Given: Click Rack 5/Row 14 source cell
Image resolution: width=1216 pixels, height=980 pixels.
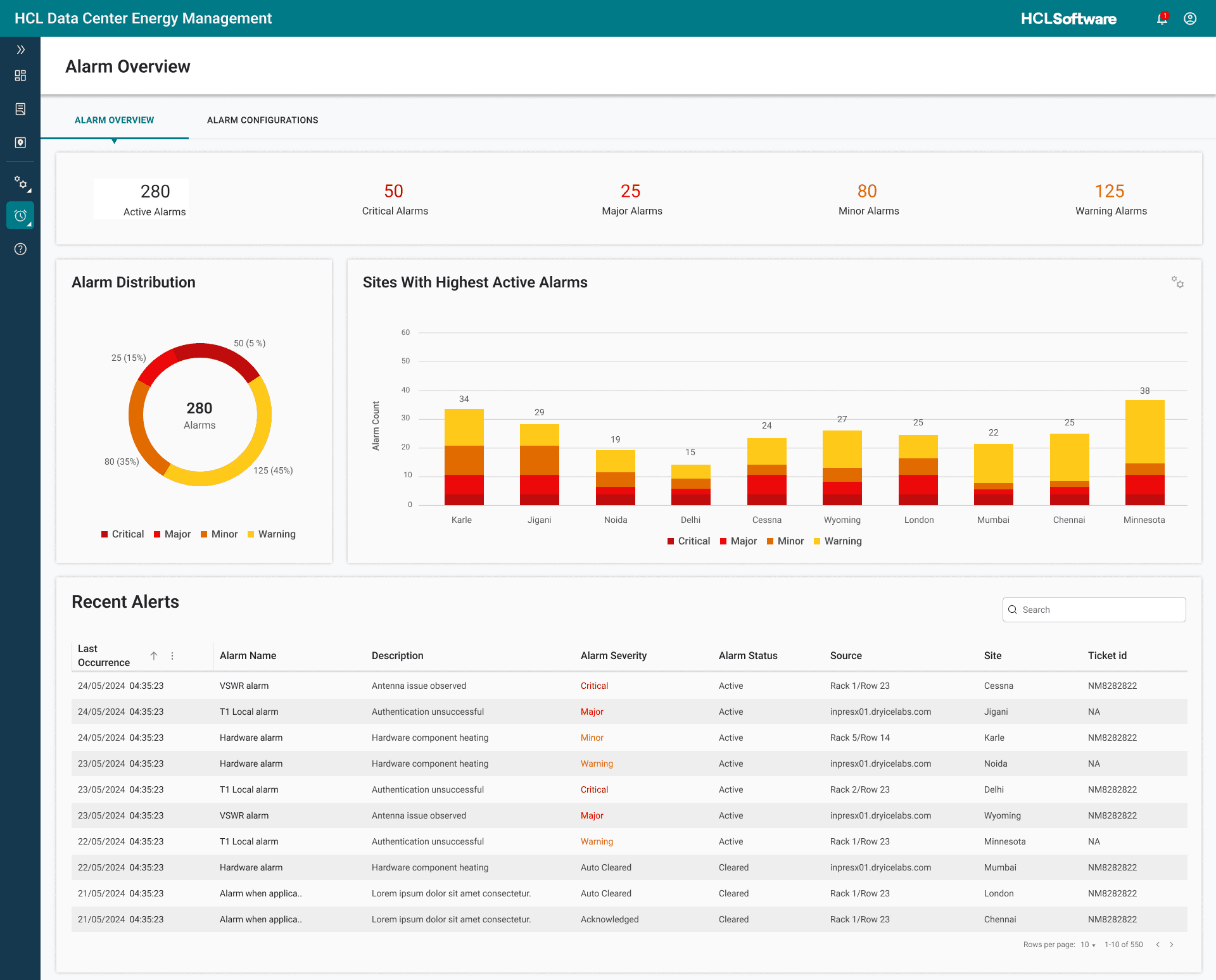Looking at the screenshot, I should pyautogui.click(x=860, y=738).
